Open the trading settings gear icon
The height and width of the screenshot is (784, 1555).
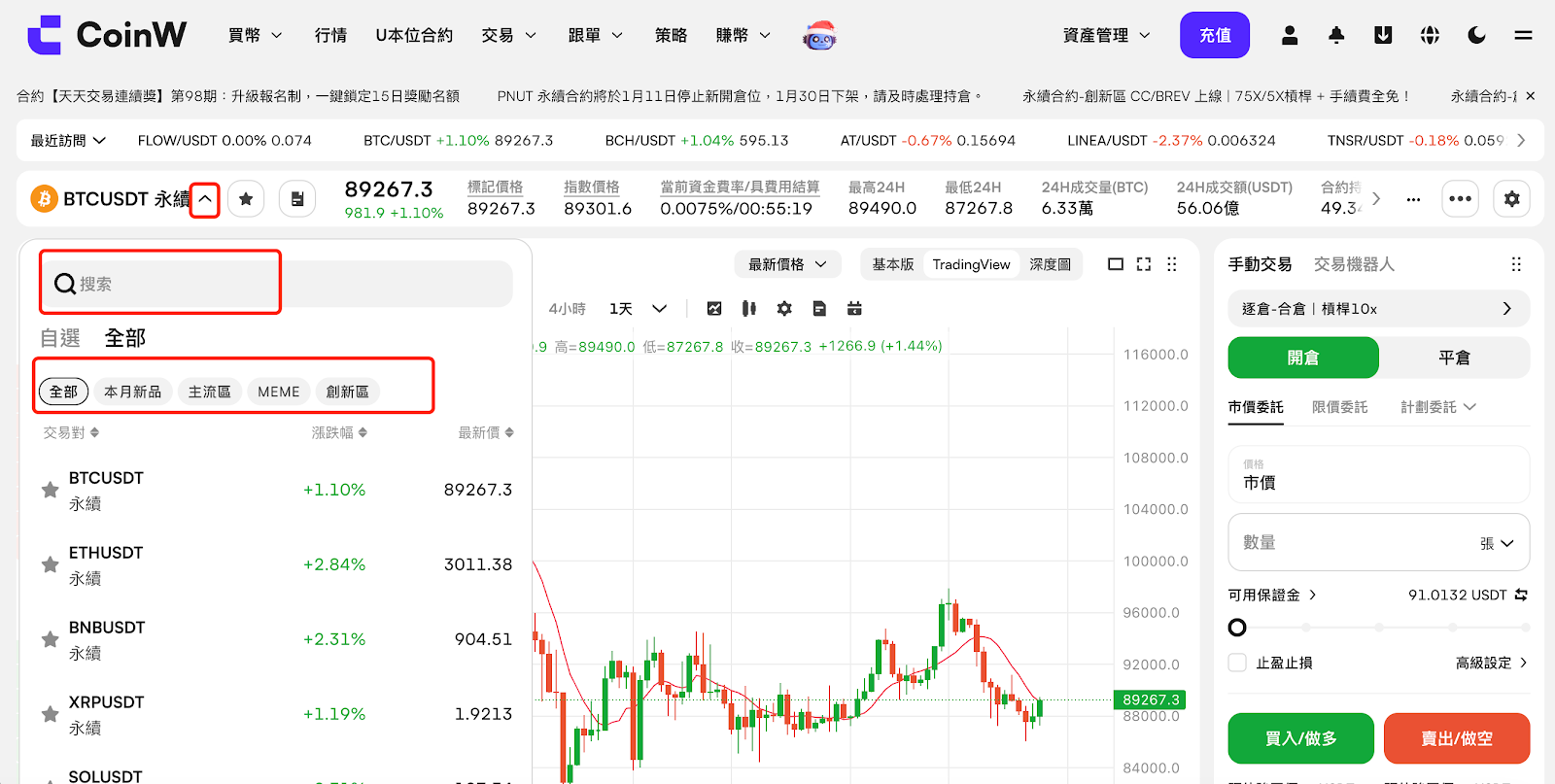point(1511,199)
